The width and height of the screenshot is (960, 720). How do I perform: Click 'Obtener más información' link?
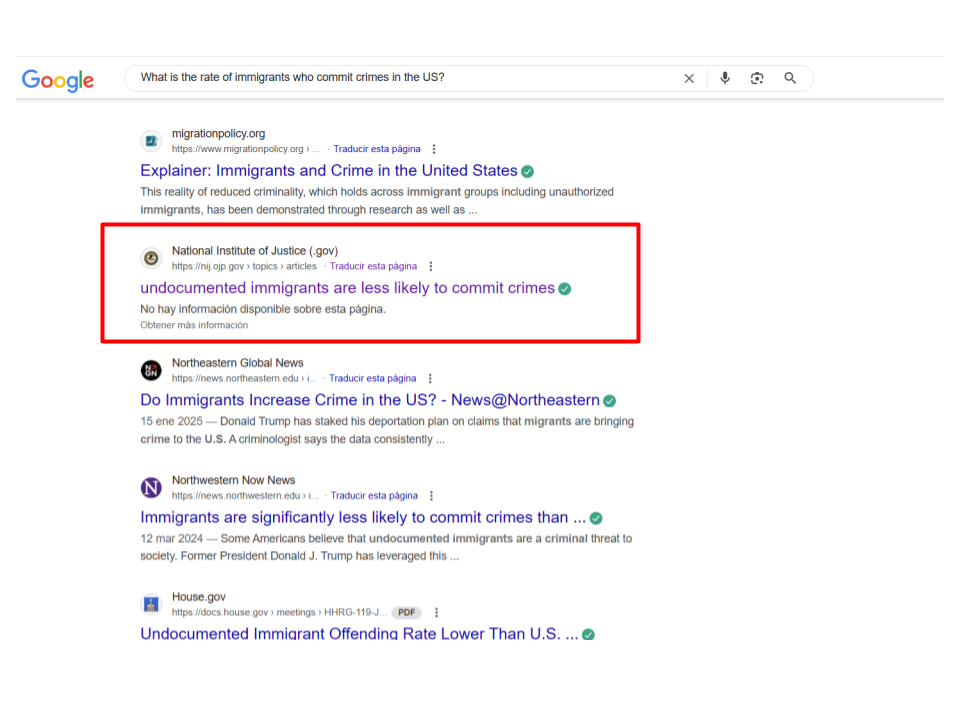[x=194, y=325]
